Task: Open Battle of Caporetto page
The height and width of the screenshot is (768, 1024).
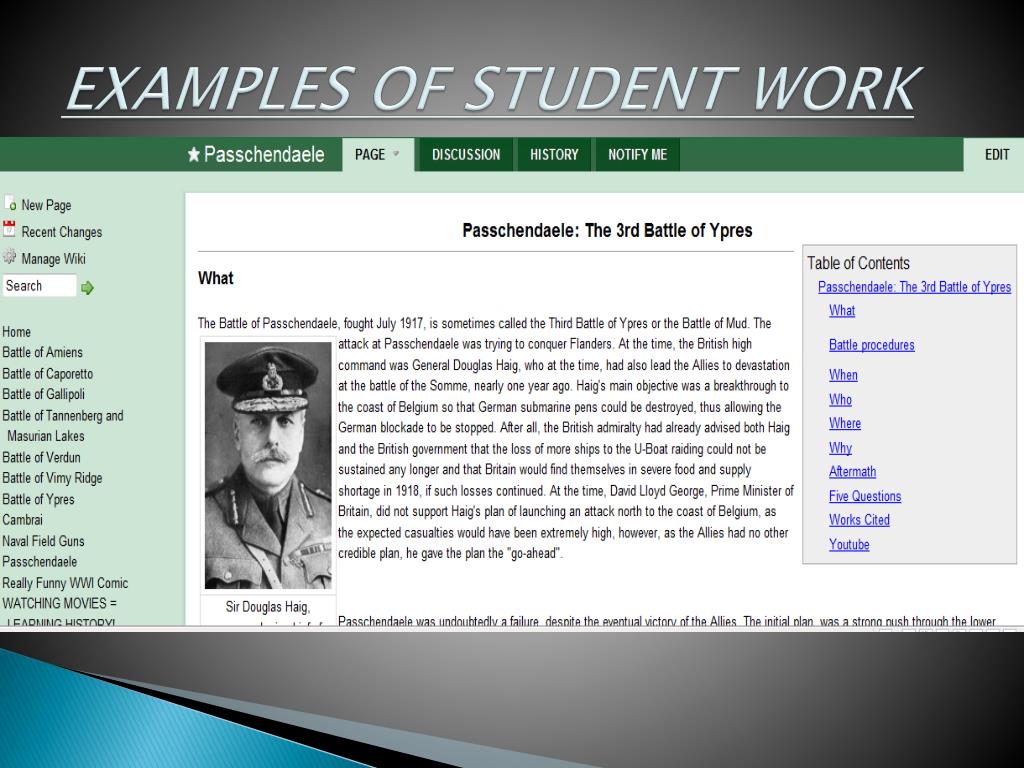Action: tap(48, 374)
